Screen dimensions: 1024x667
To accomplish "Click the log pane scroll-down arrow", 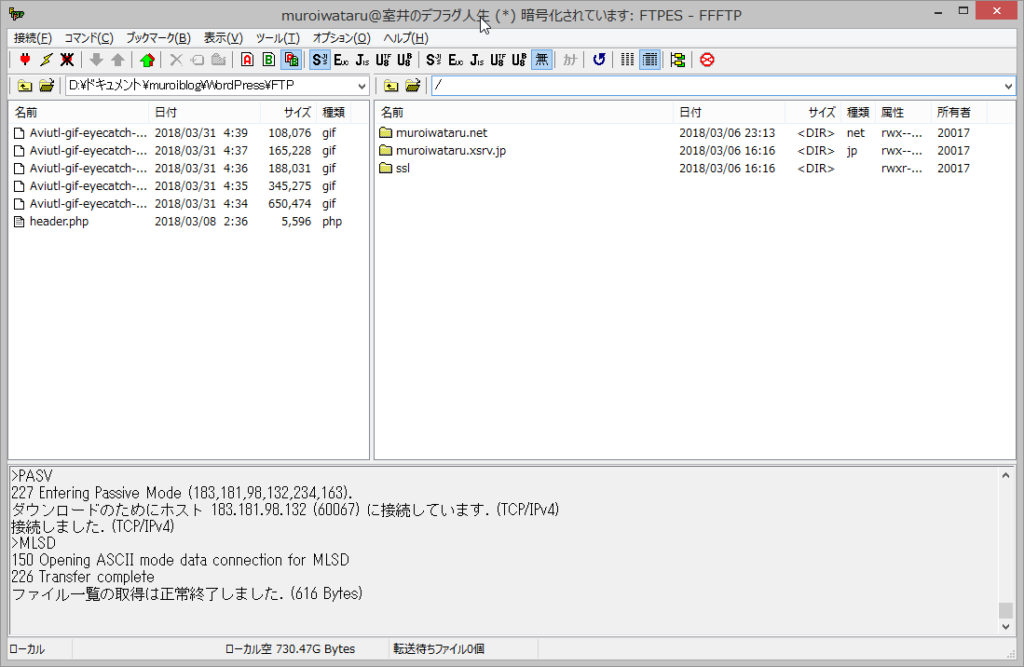I will pyautogui.click(x=1007, y=626).
